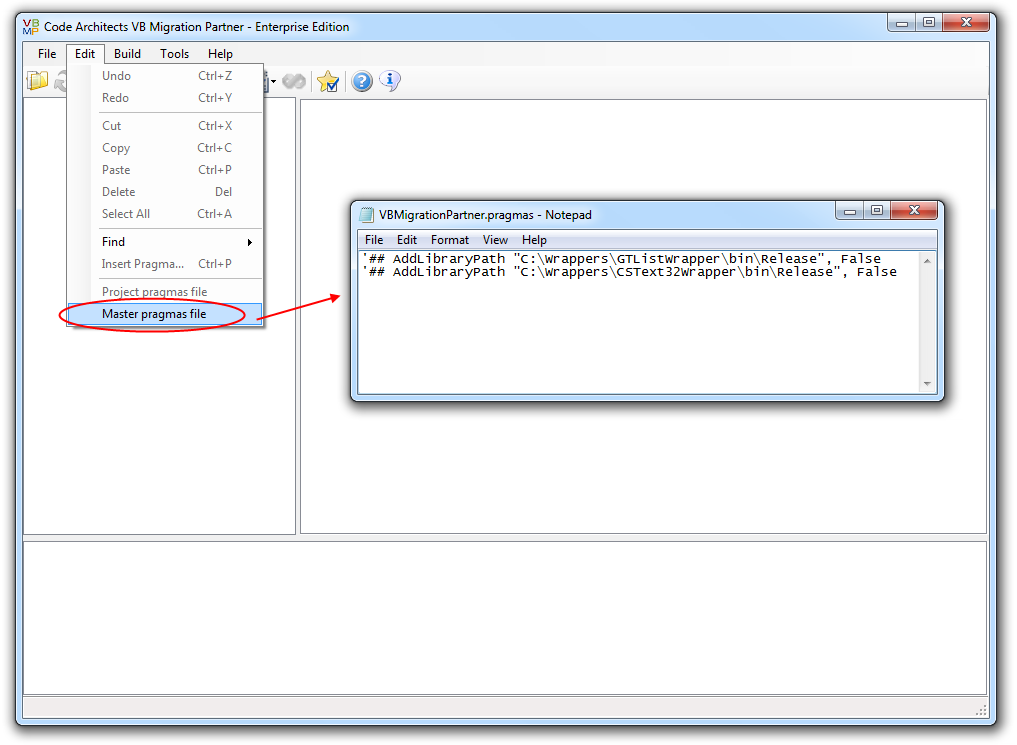Screen dimensions: 1017x745
Task: Choose Select All from the Edit menu
Action: coord(165,214)
